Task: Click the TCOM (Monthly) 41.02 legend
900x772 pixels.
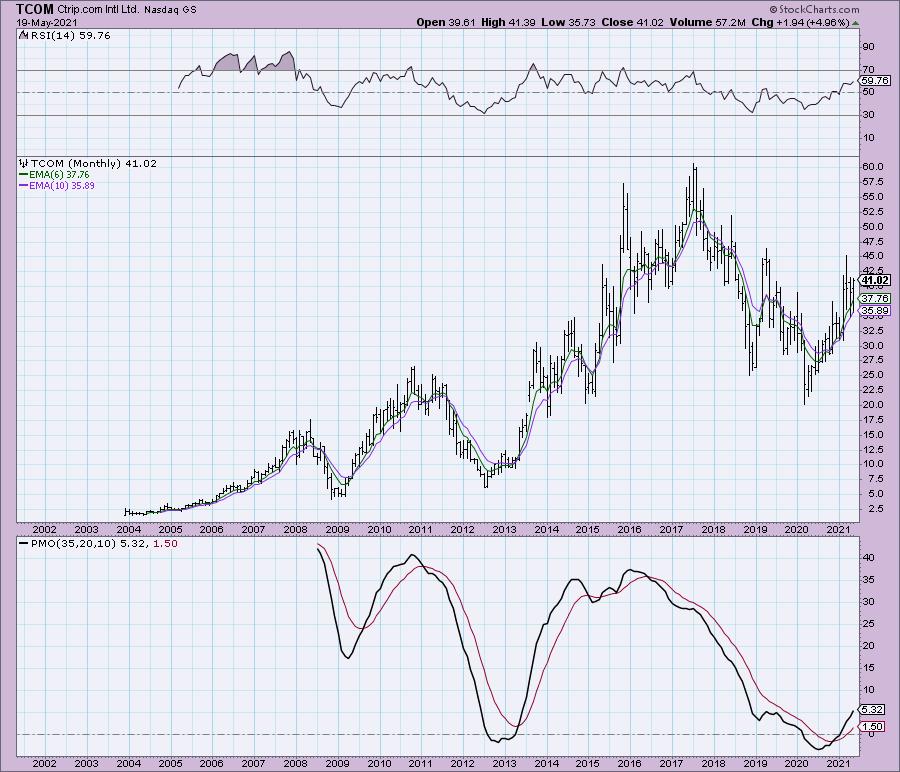Action: coord(94,164)
